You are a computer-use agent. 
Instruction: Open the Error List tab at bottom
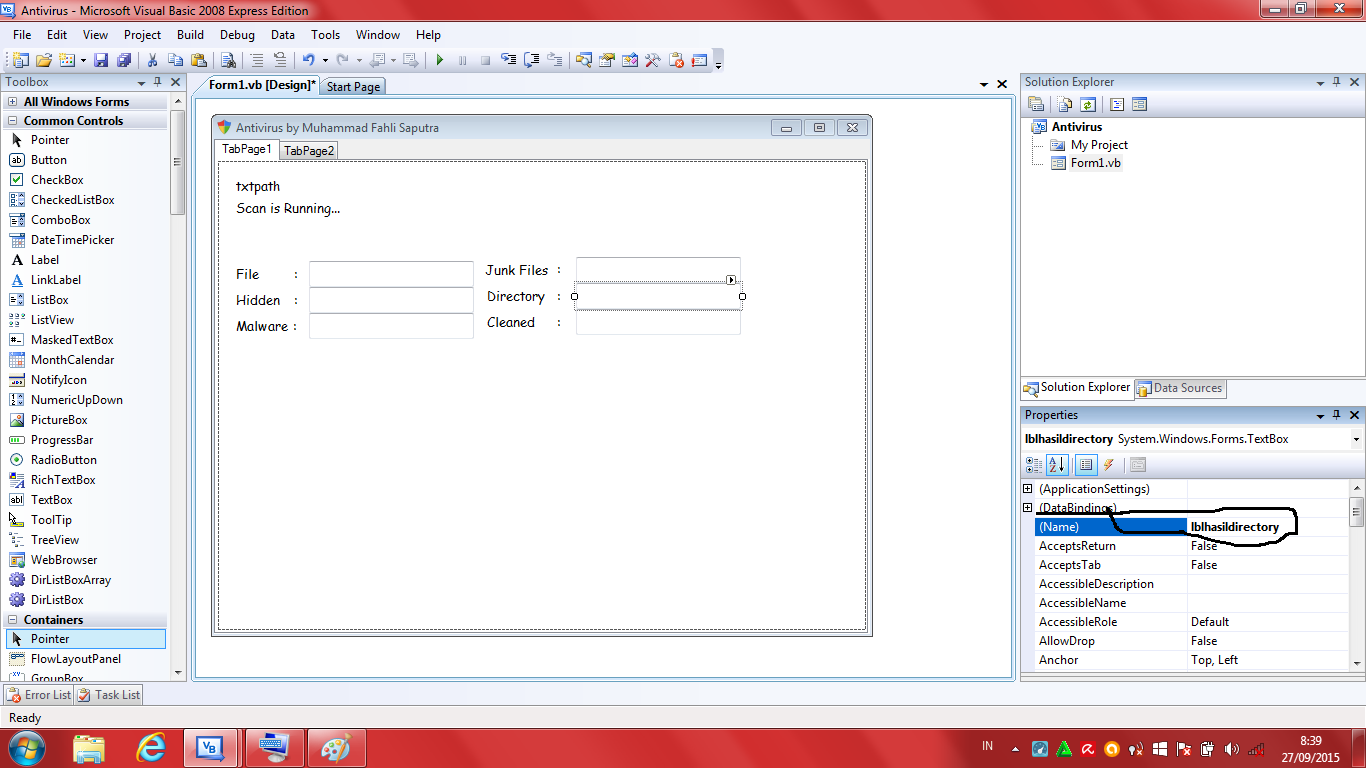pos(39,695)
